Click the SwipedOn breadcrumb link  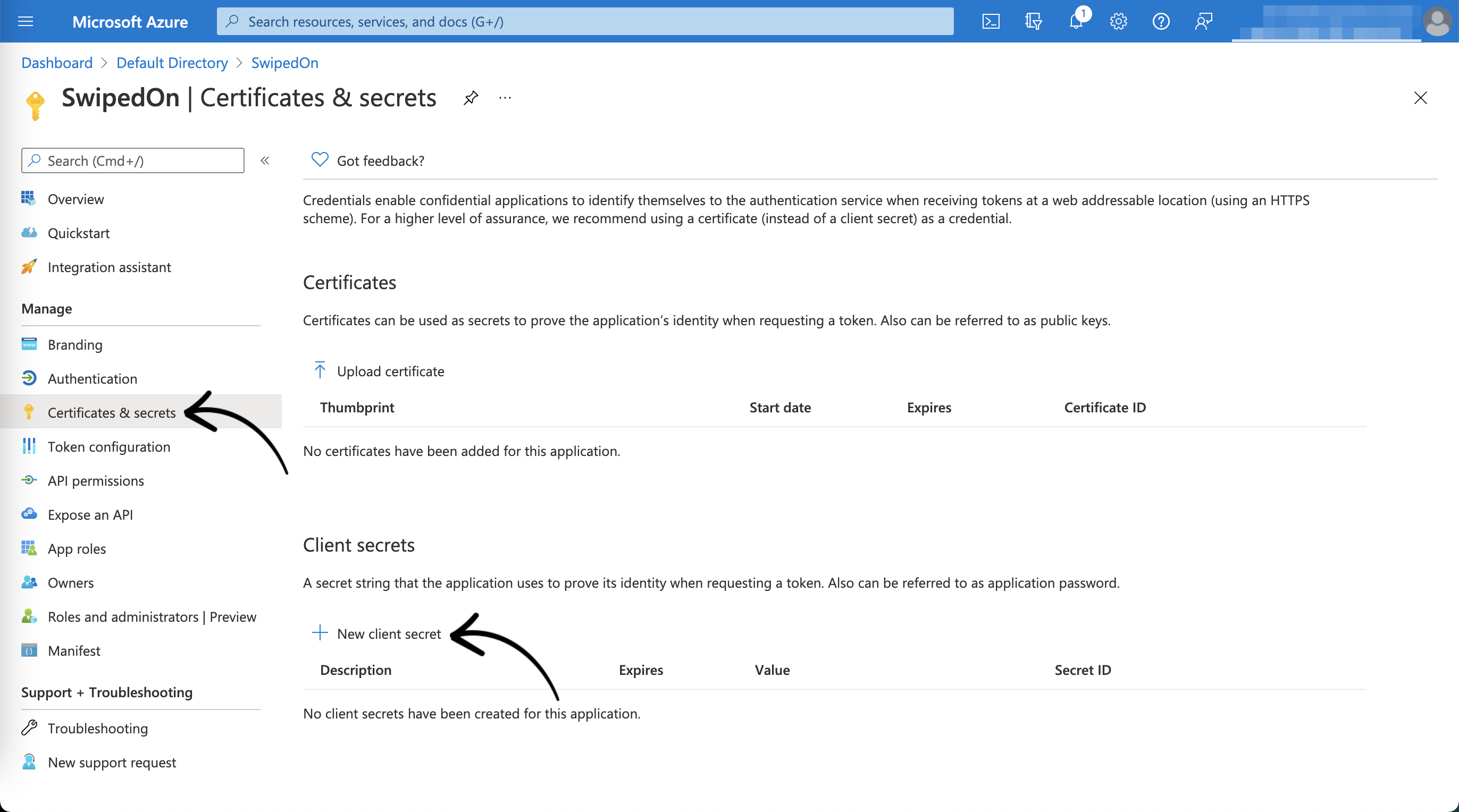click(284, 62)
